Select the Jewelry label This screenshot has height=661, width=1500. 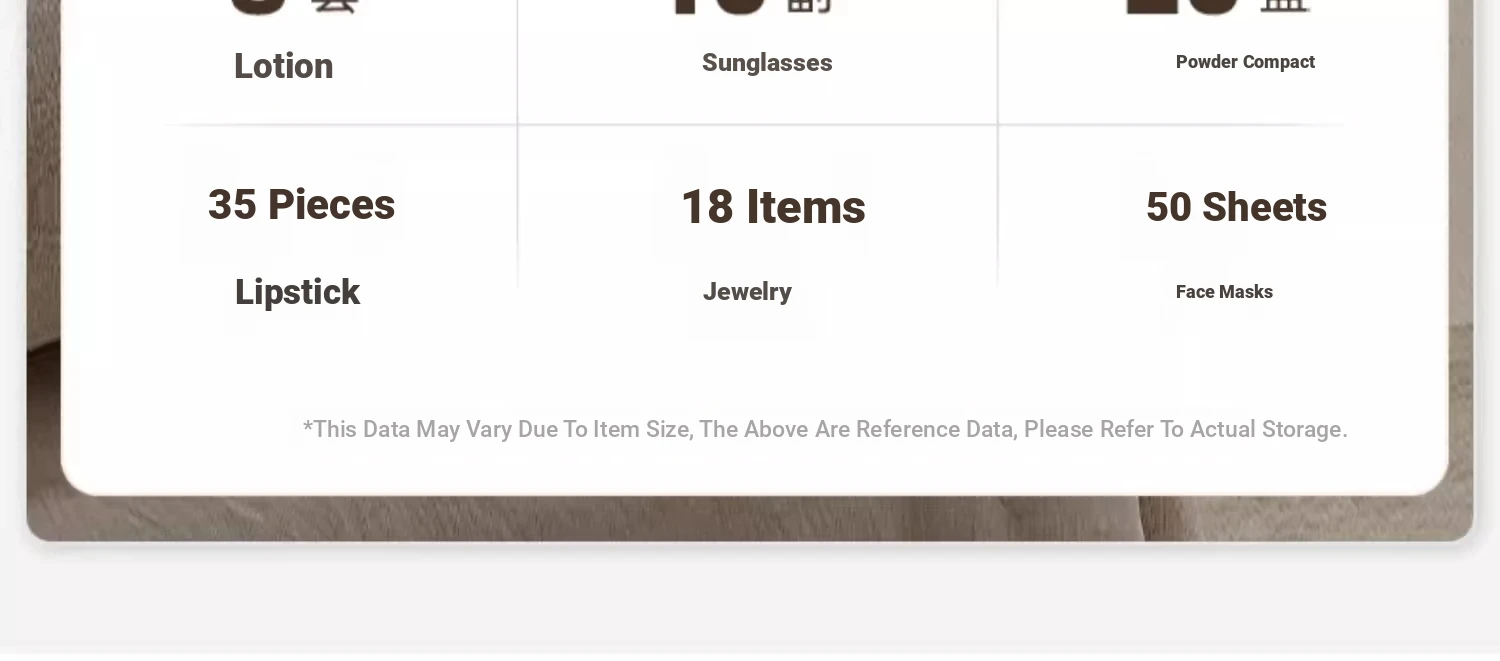(747, 292)
